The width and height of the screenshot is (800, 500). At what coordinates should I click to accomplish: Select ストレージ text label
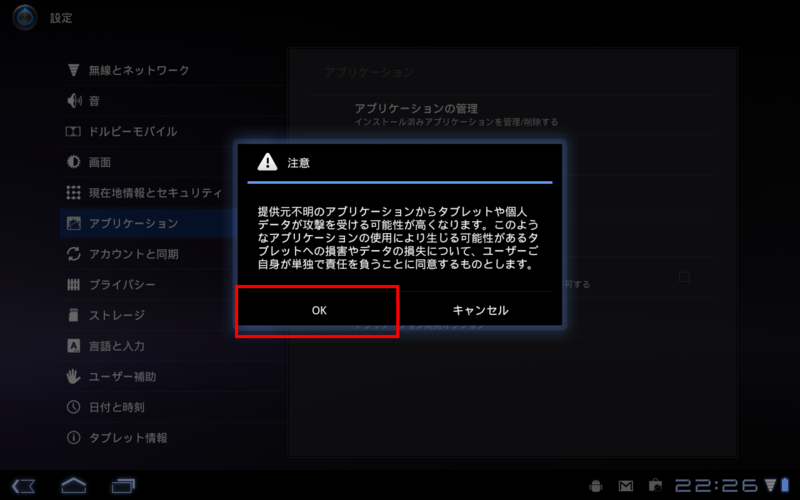point(117,315)
